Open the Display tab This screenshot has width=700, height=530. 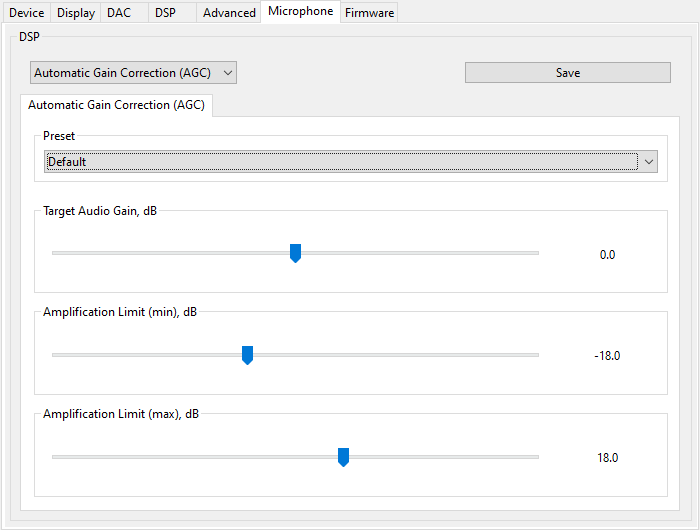coord(75,13)
